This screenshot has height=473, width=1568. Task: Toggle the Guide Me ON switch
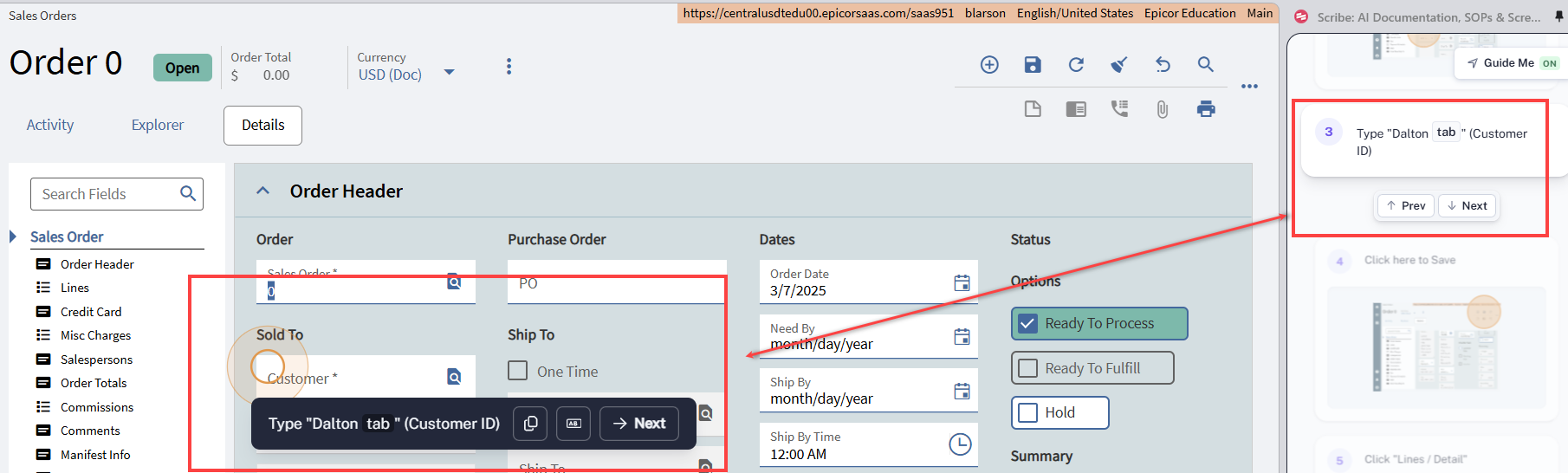1550,63
